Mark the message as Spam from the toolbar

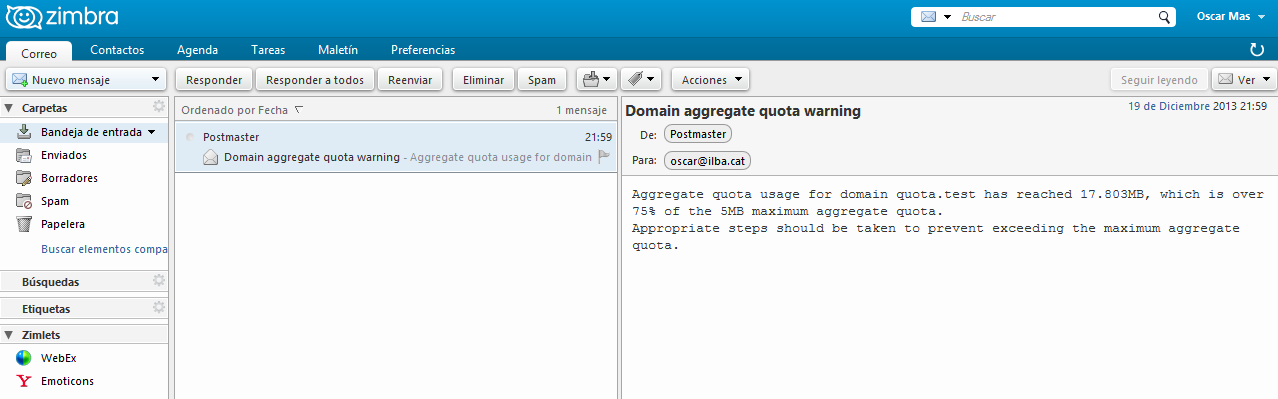(542, 79)
